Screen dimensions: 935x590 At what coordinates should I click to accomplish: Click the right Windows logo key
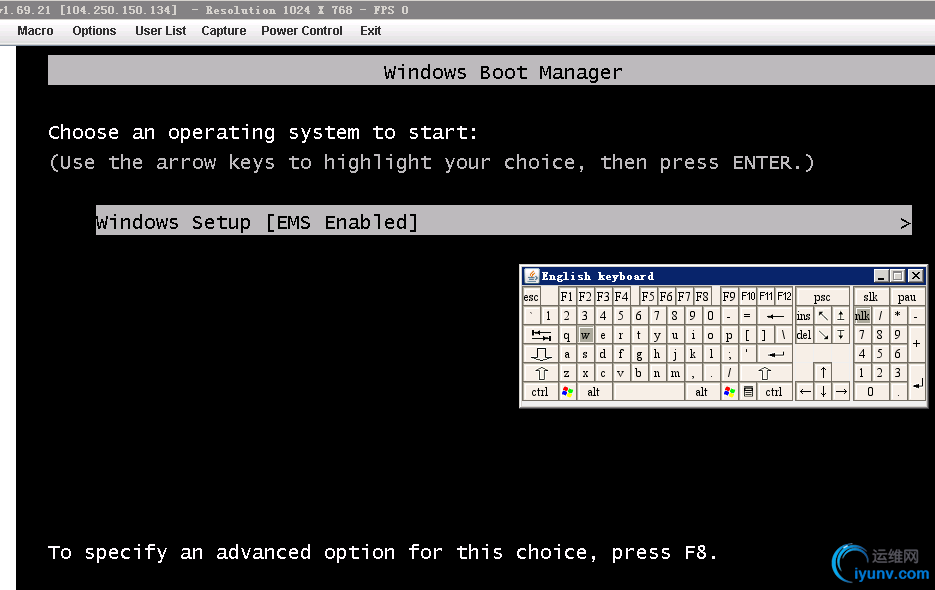coord(729,392)
